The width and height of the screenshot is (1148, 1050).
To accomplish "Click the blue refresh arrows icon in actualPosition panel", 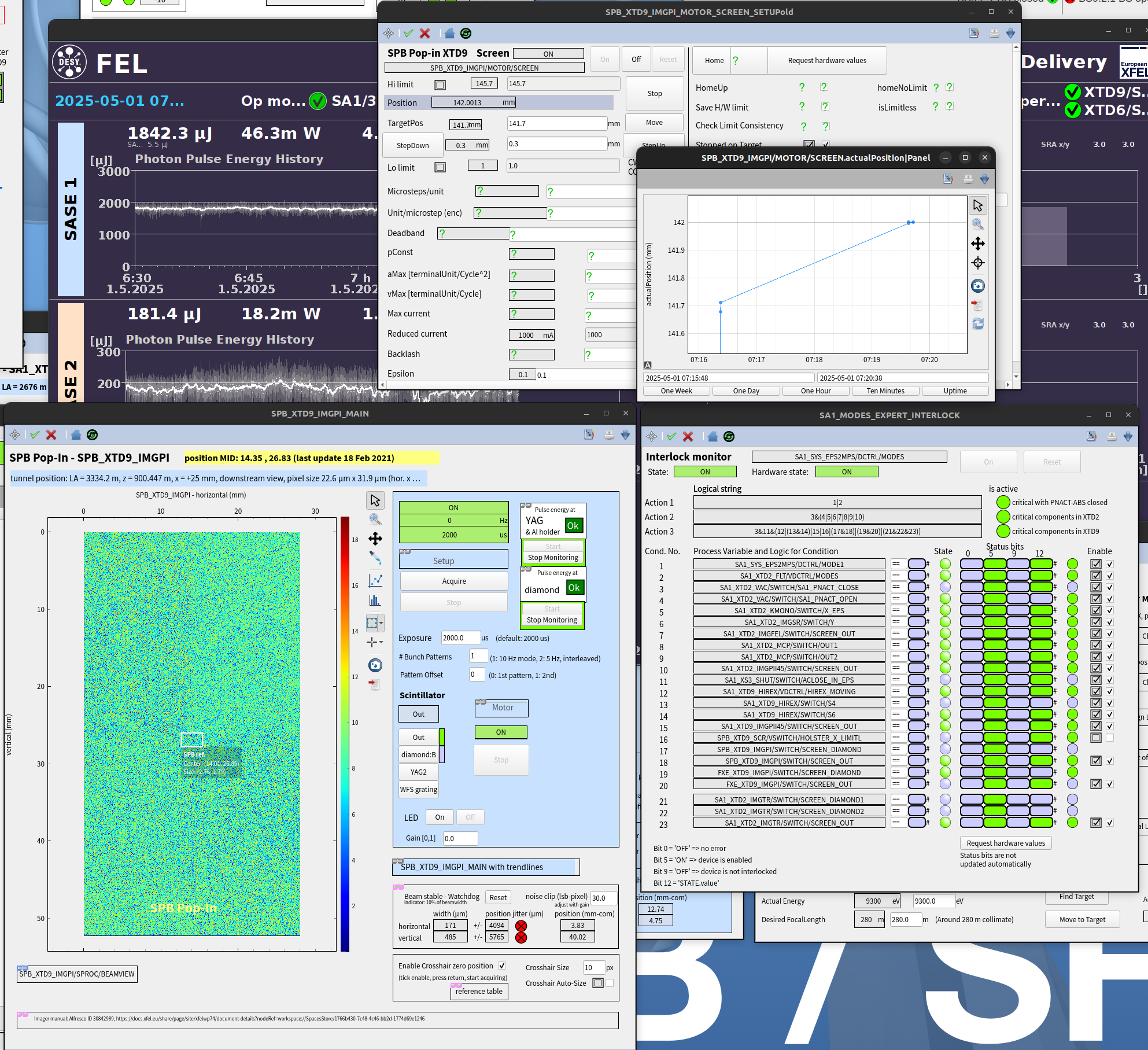I will tap(977, 324).
